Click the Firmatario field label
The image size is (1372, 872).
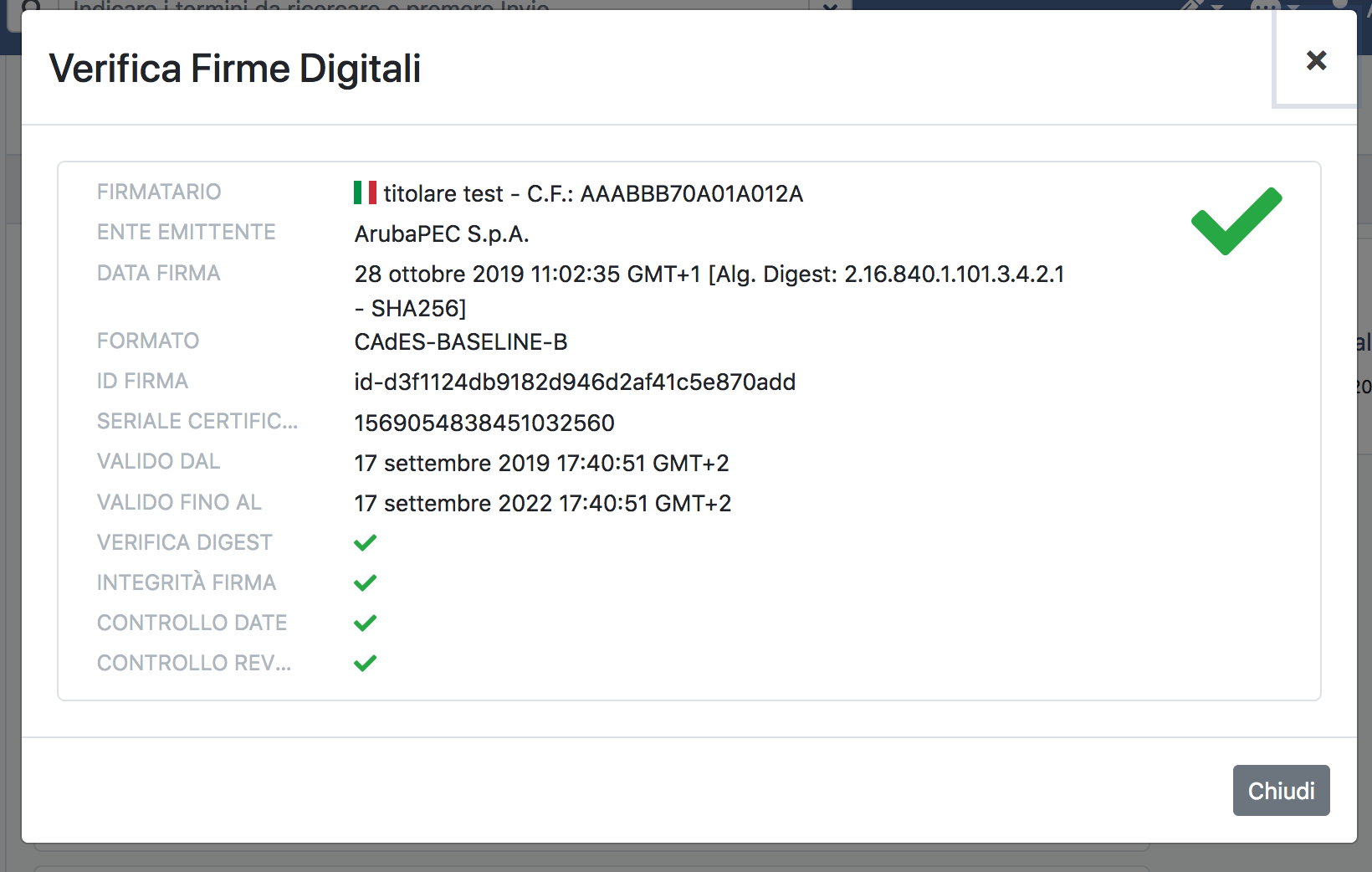pos(159,192)
